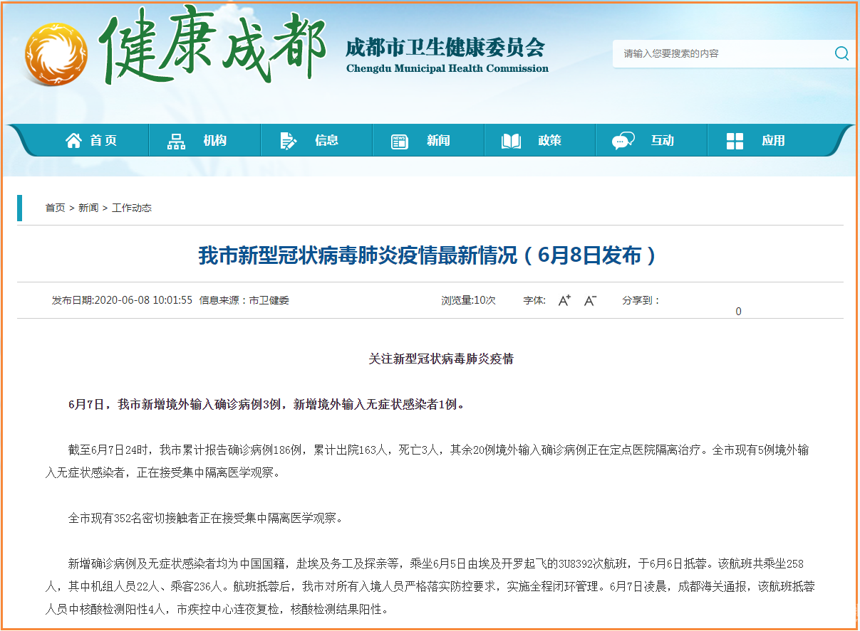
Task: Click the search magnifier icon
Action: point(841,53)
